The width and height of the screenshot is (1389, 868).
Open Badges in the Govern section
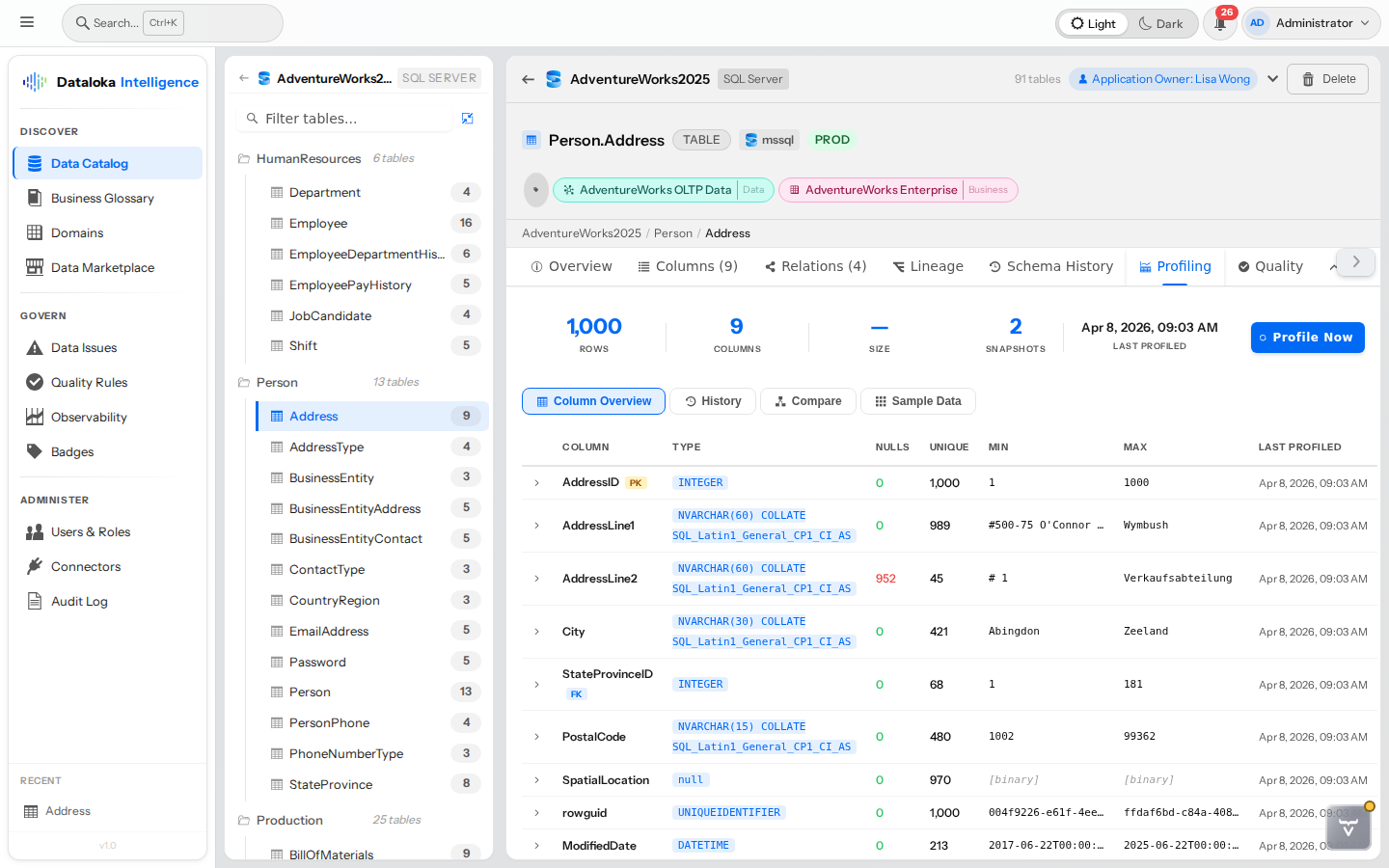click(72, 452)
